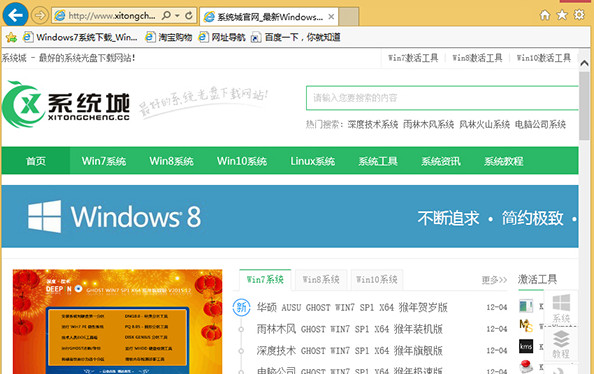
Task: Click the add-to-favorites bar star icon
Action: (x=11, y=37)
